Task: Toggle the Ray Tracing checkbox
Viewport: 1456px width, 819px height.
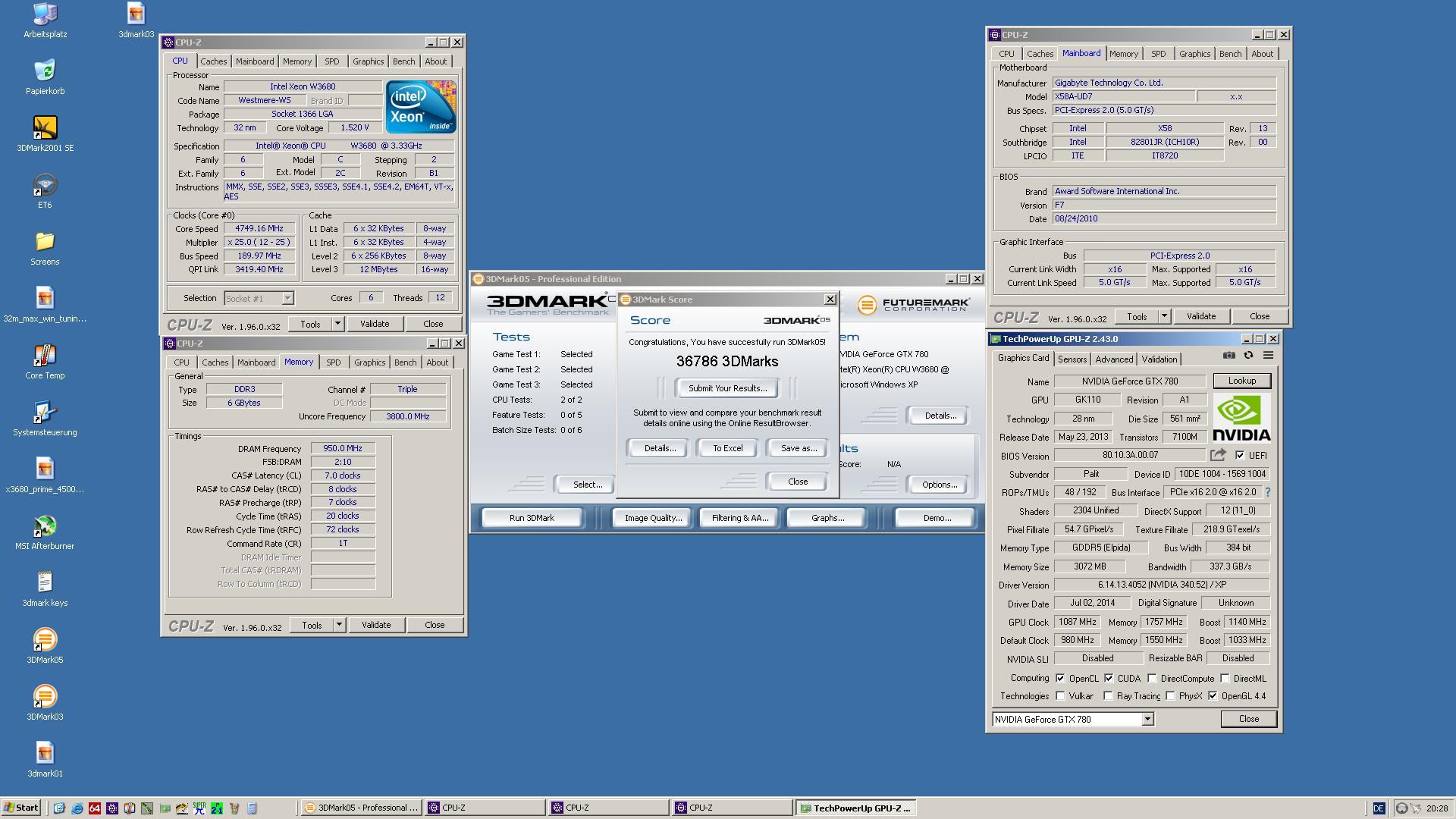Action: point(1108,696)
